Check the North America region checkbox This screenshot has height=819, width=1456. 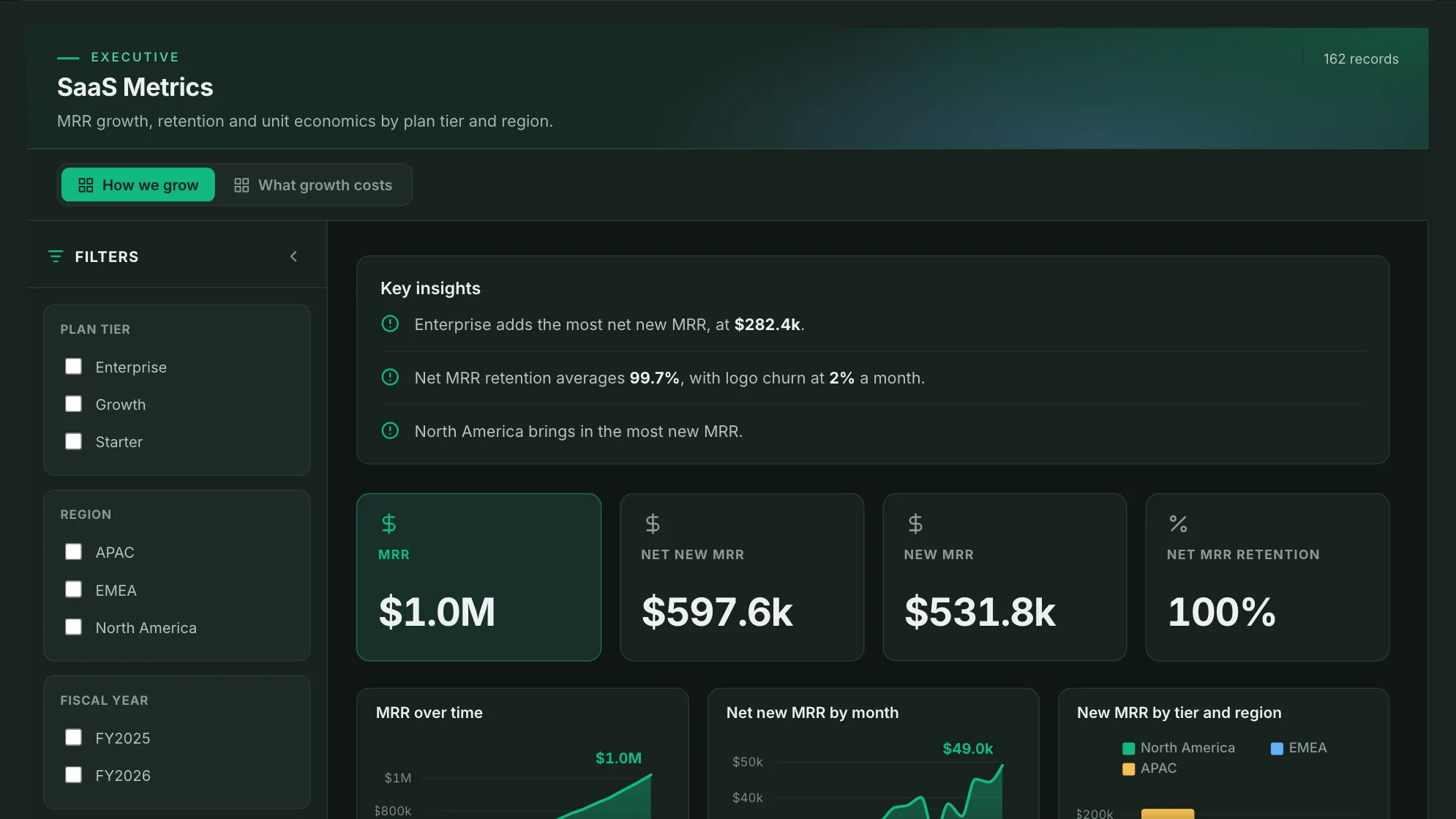[x=73, y=627]
